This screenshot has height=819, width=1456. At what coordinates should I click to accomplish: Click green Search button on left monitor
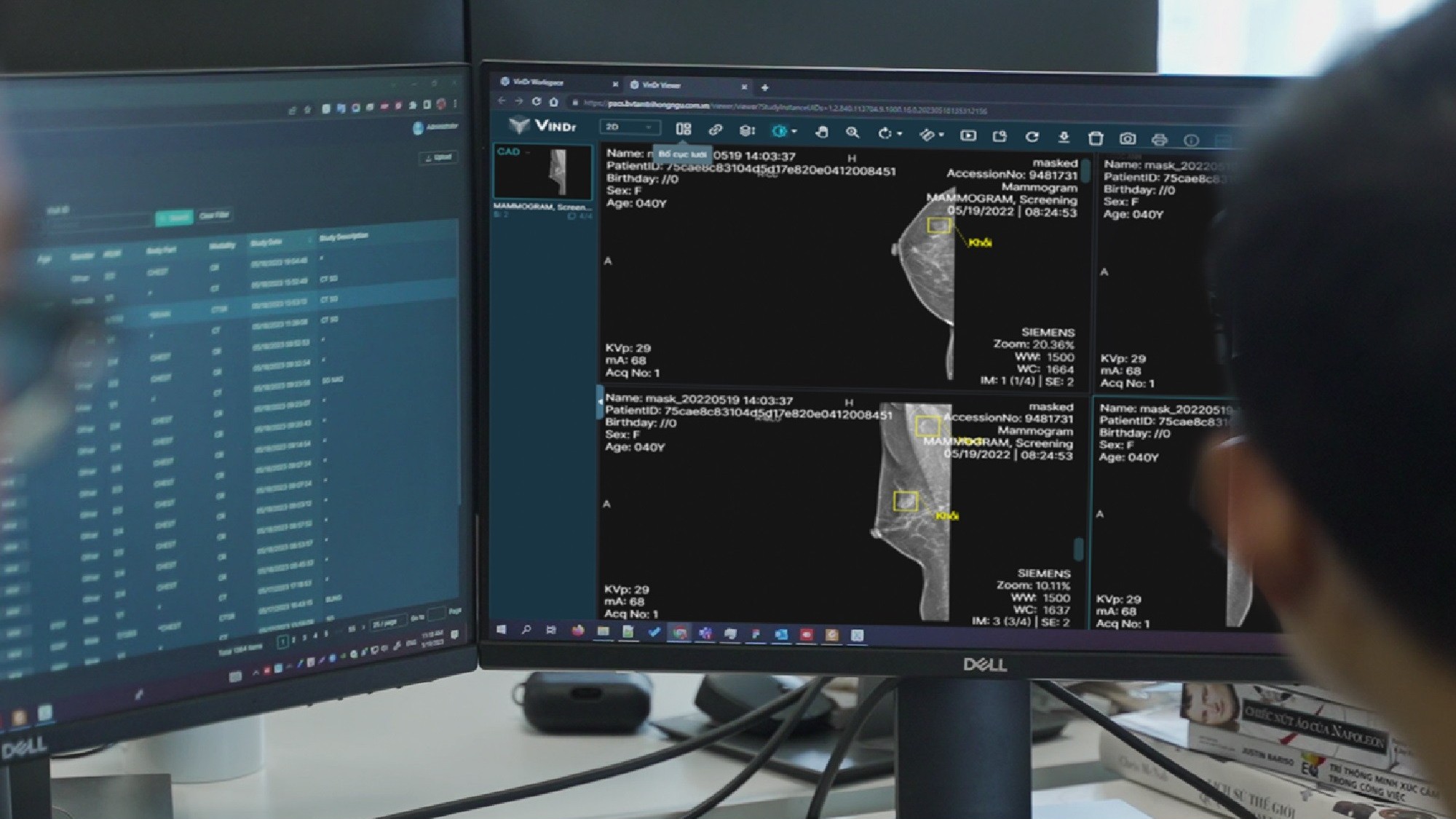click(x=174, y=217)
